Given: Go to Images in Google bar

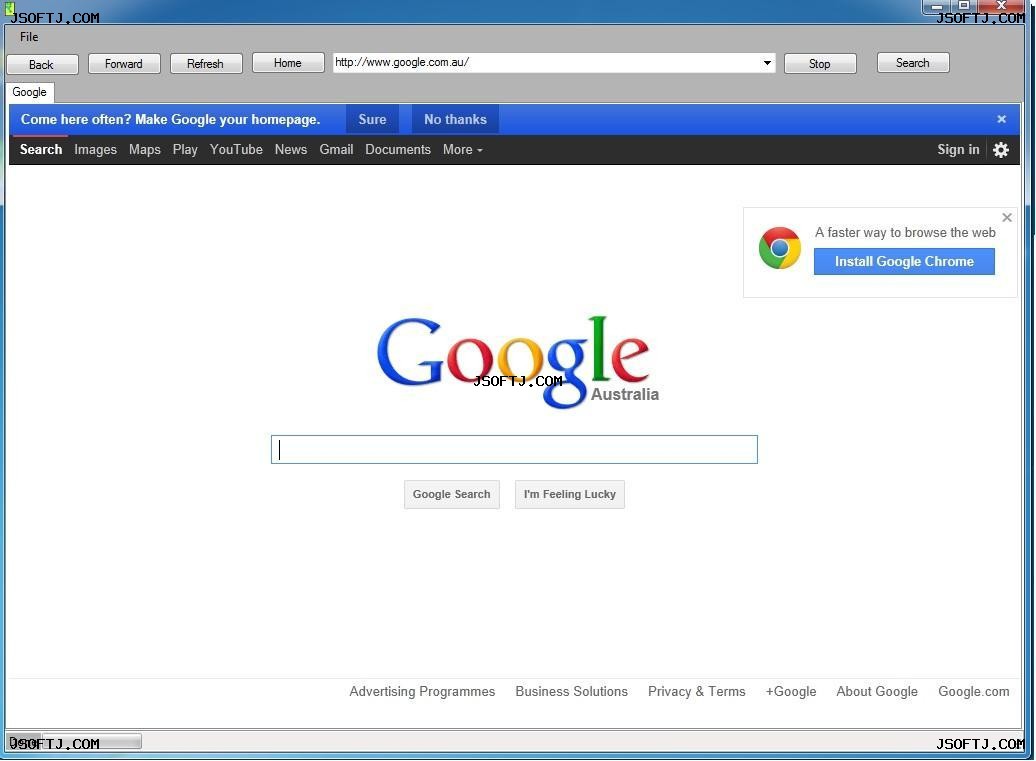Looking at the screenshot, I should pyautogui.click(x=95, y=150).
